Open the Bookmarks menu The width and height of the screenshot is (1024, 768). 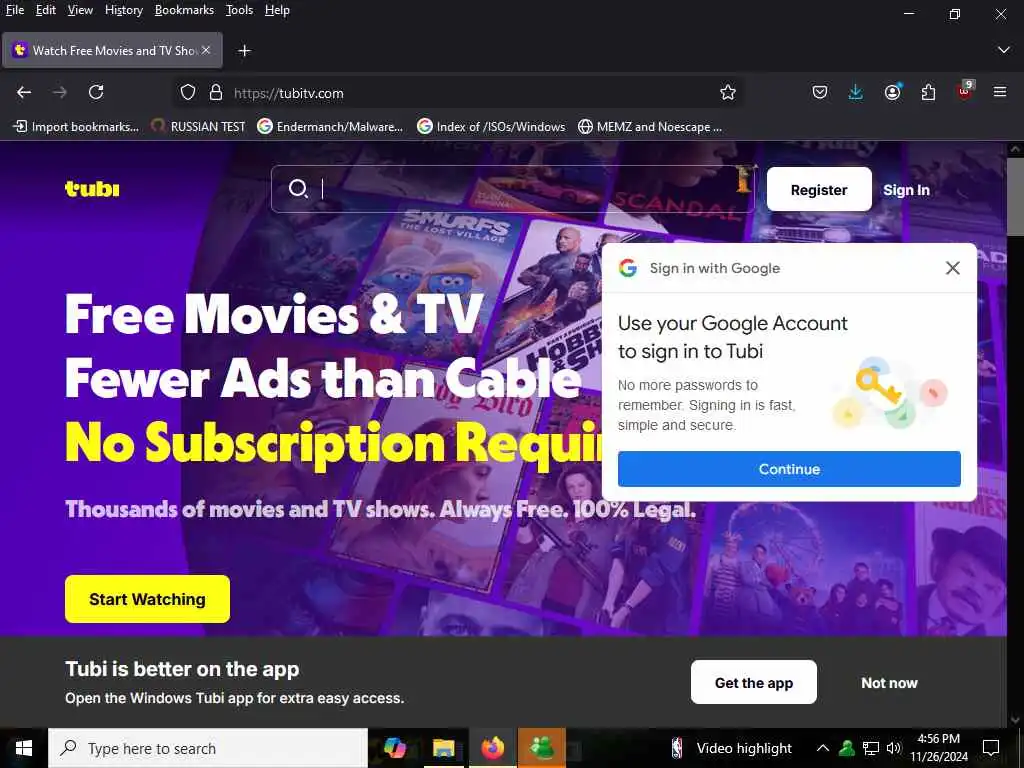(184, 10)
